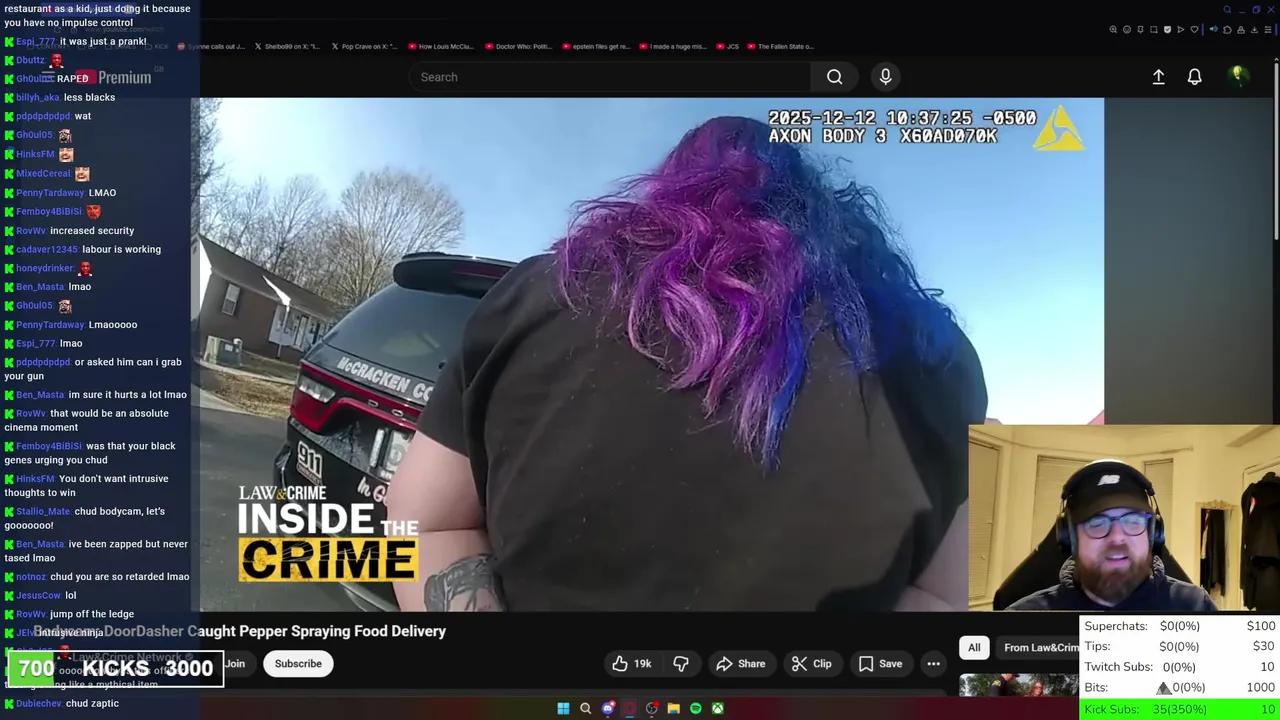1280x720 pixels.
Task: Click the 'Kick Subs:' goal row
Action: point(1180,710)
